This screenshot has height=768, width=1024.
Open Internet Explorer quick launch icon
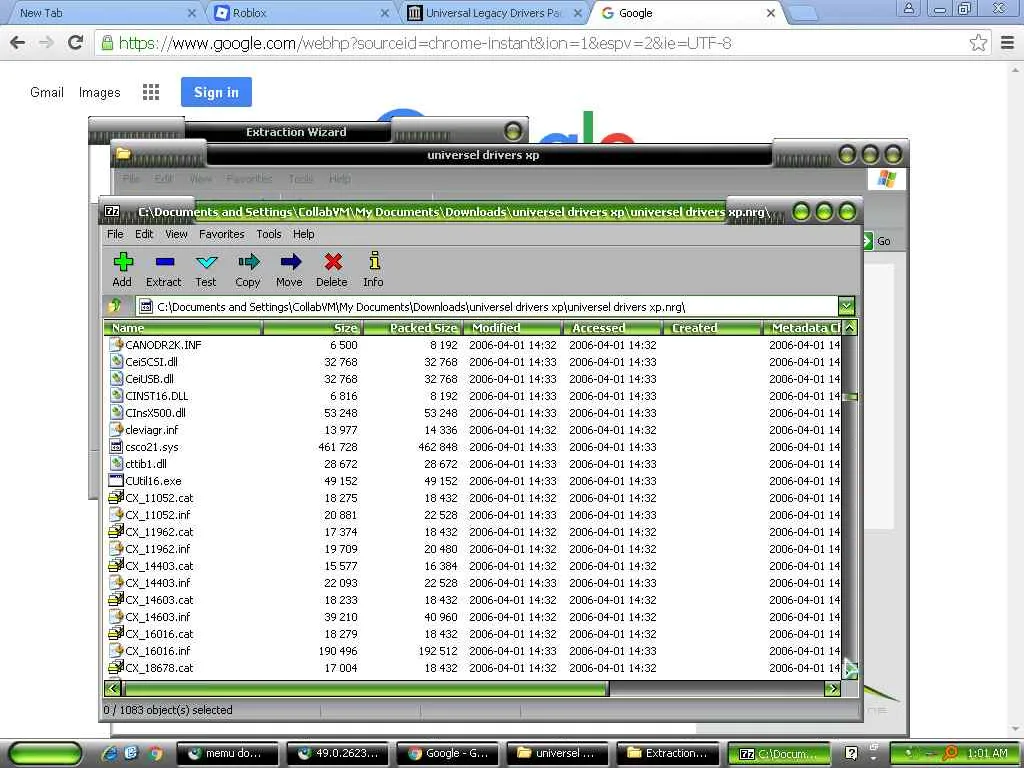tap(110, 753)
